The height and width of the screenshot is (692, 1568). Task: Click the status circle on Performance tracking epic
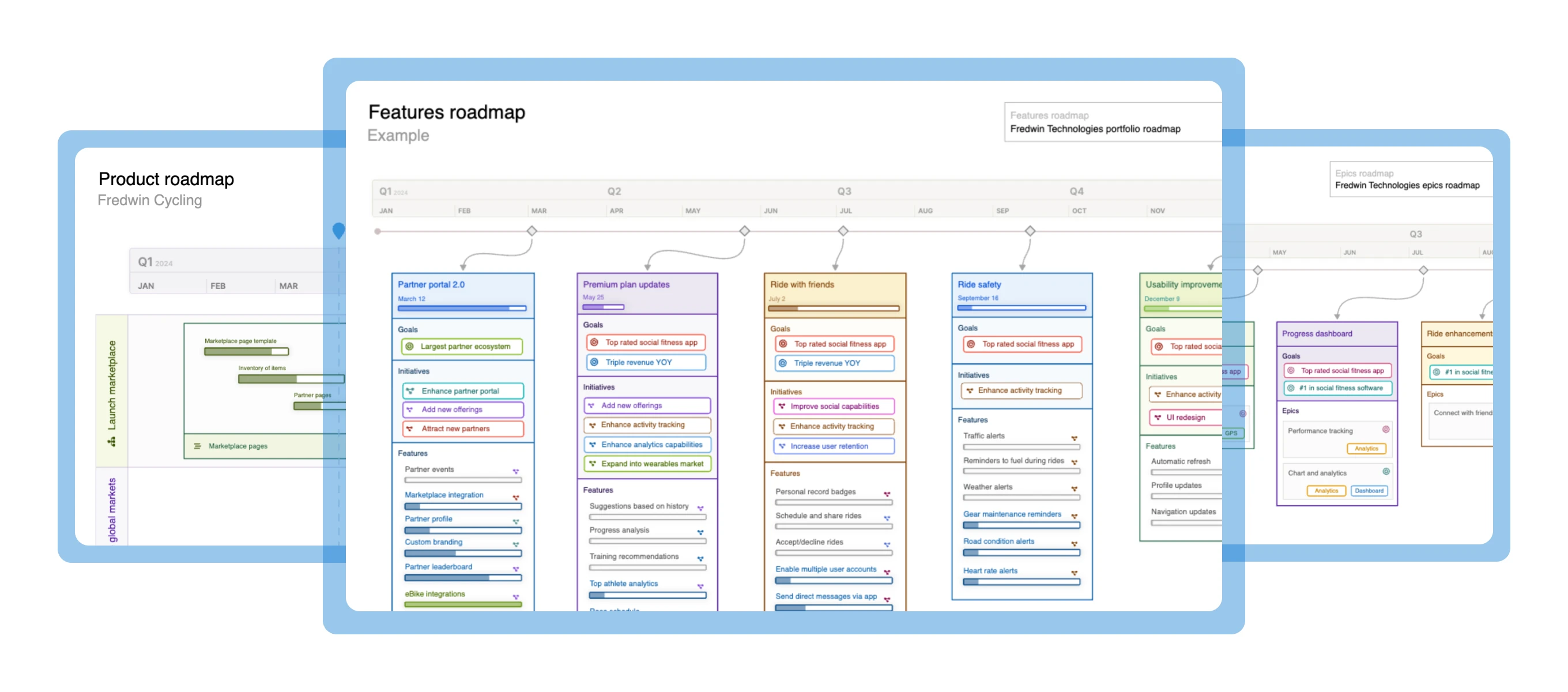(x=1385, y=430)
